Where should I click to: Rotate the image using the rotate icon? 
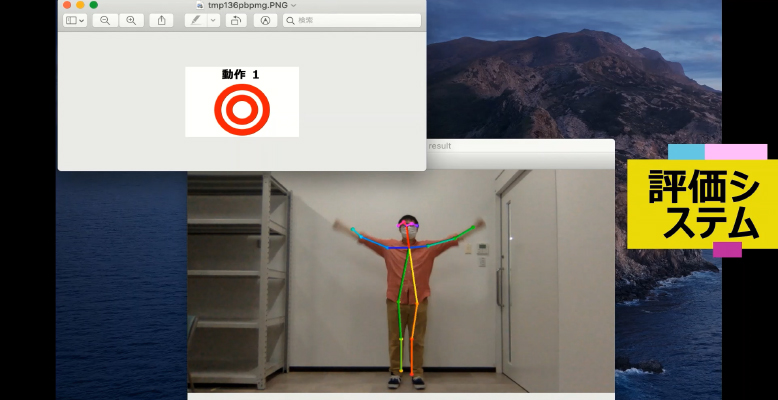coord(236,20)
